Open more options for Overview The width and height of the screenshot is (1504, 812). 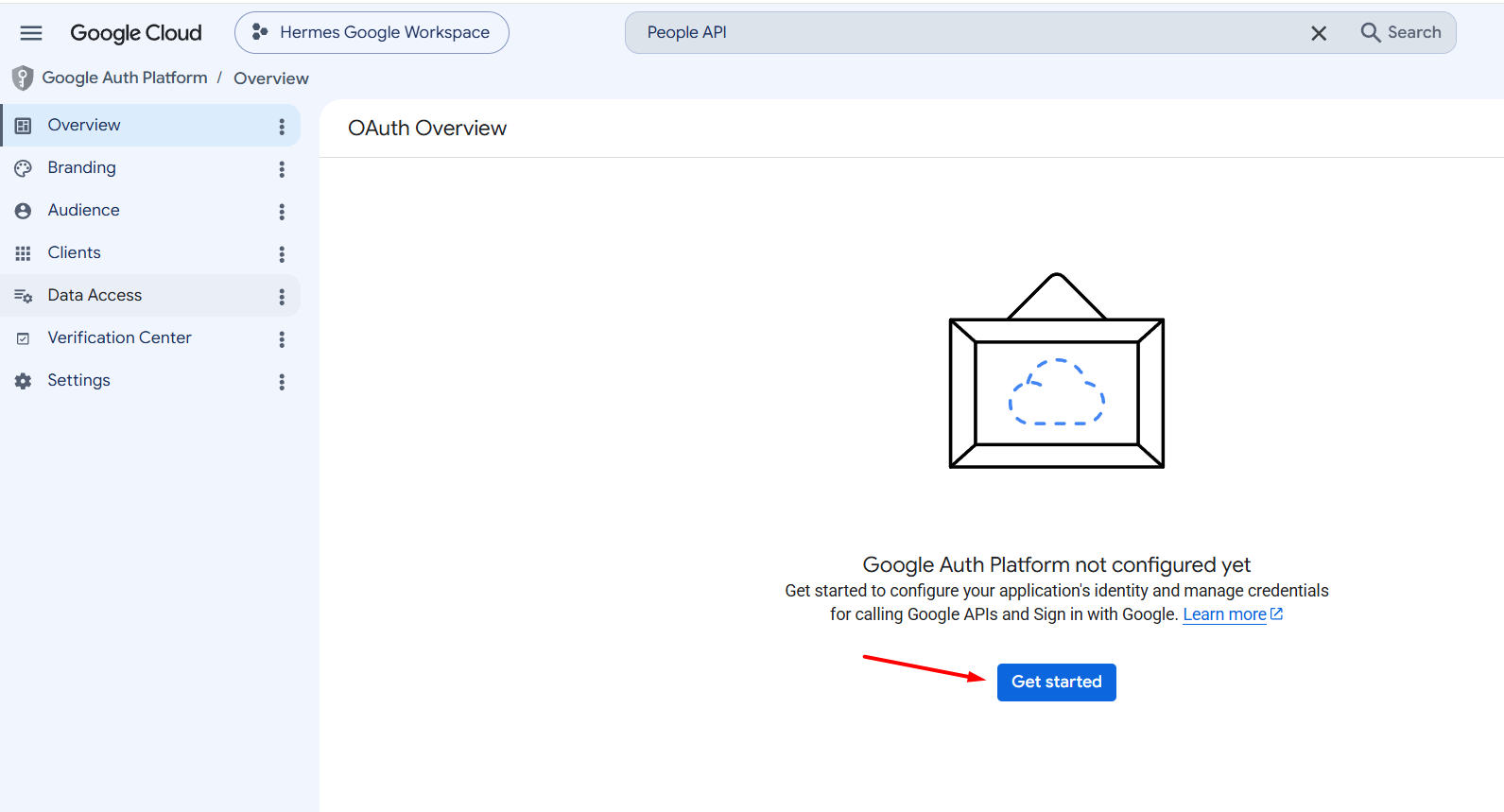tap(282, 127)
